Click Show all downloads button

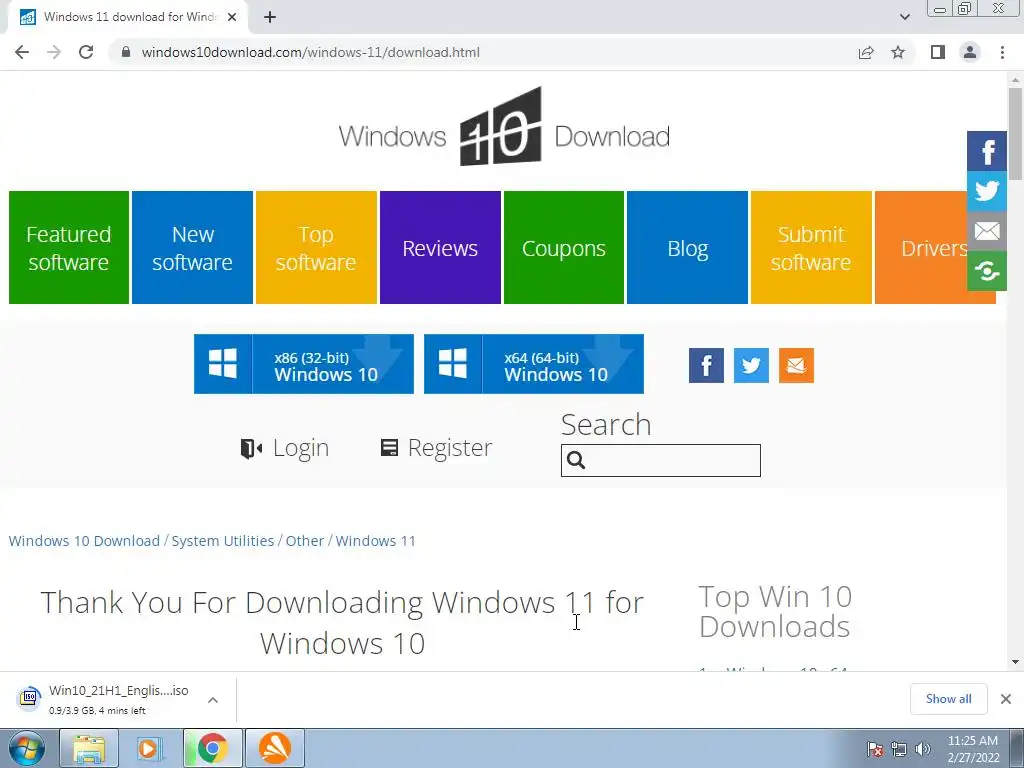pos(948,699)
